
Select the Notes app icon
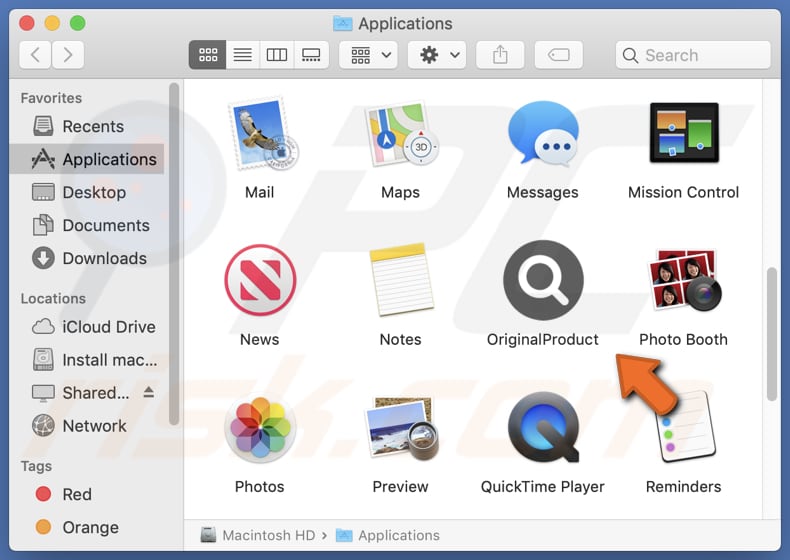click(401, 280)
